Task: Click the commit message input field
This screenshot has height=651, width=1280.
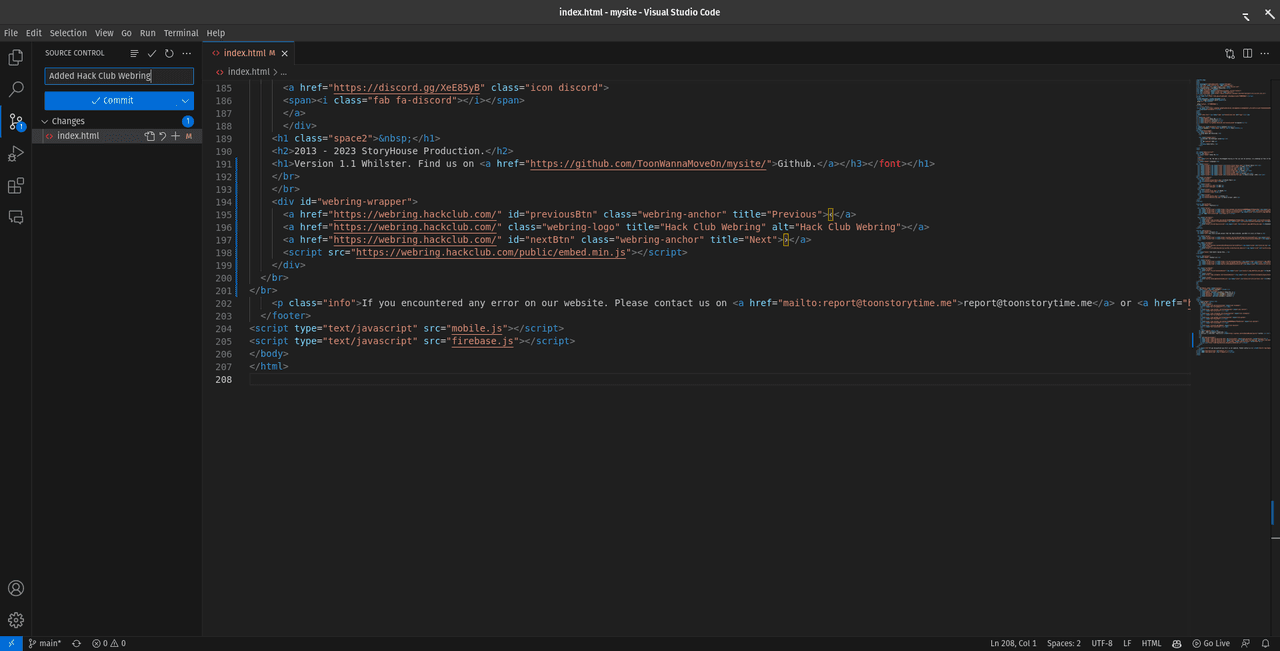Action: (x=118, y=76)
